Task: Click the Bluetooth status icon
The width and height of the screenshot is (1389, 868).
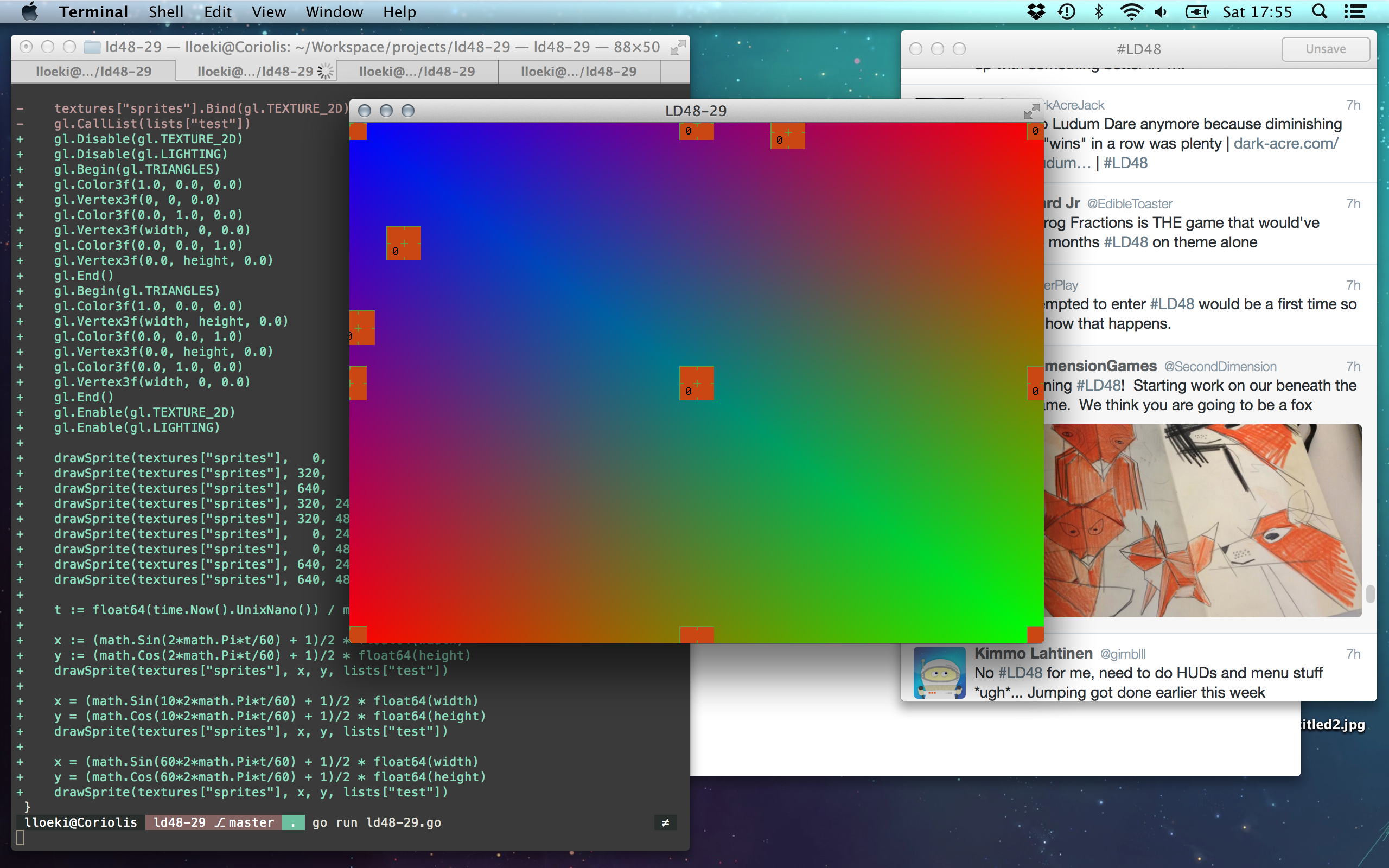Action: [x=1099, y=12]
